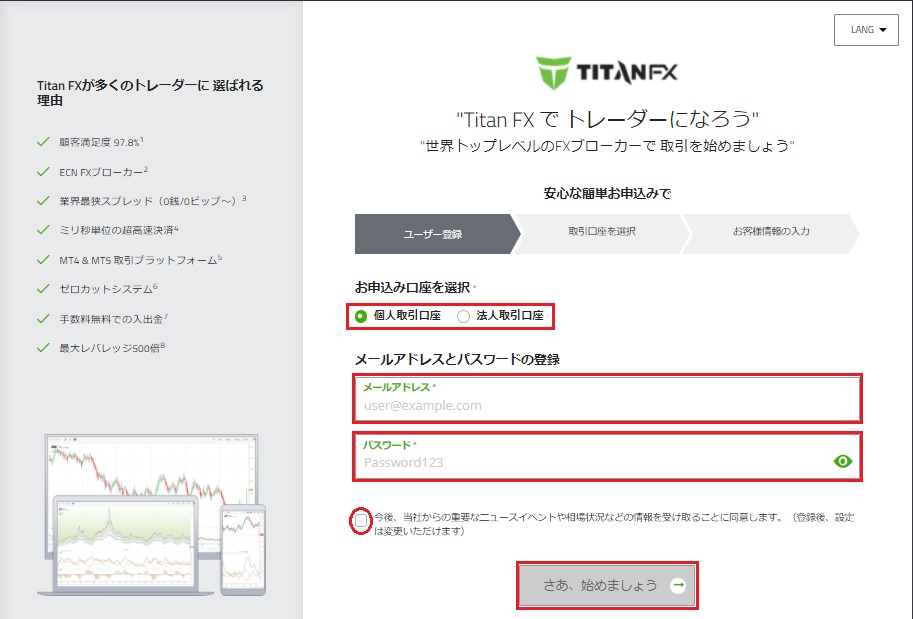Screen dimensions: 913x619
Task: Check the news and events consent checkbox
Action: point(361,521)
